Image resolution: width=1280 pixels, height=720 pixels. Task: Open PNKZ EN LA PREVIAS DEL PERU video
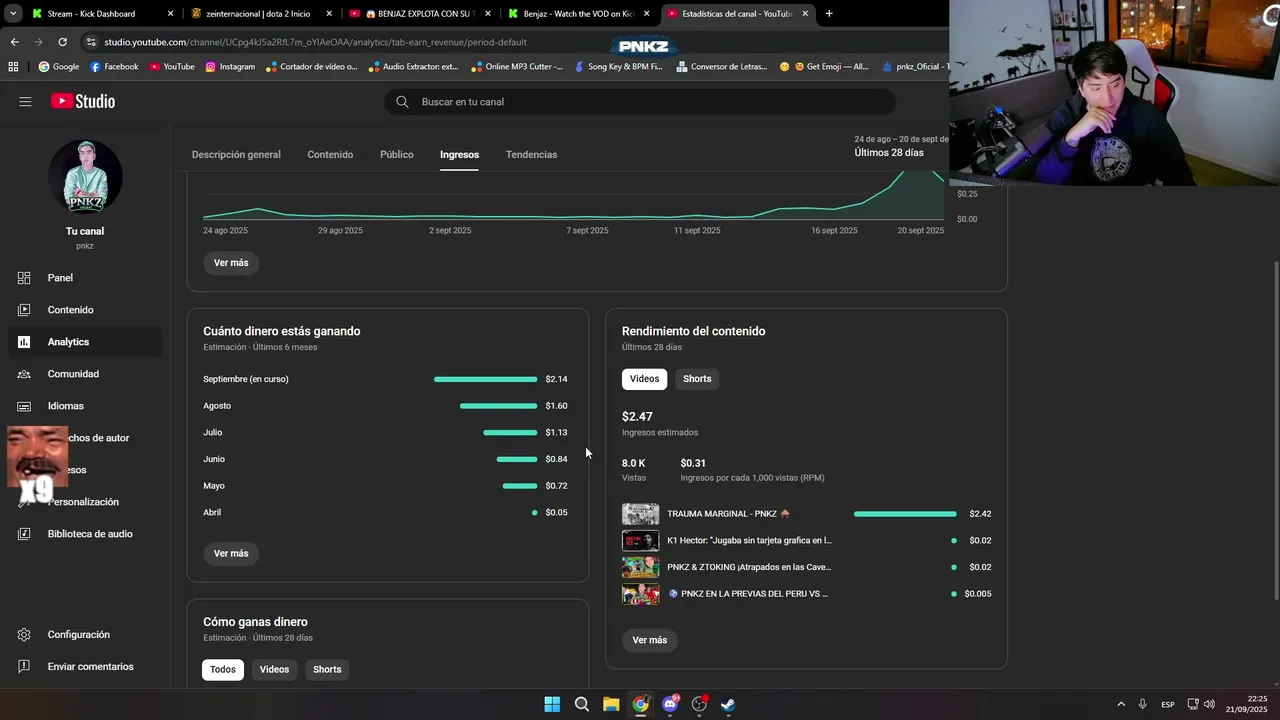806,594
